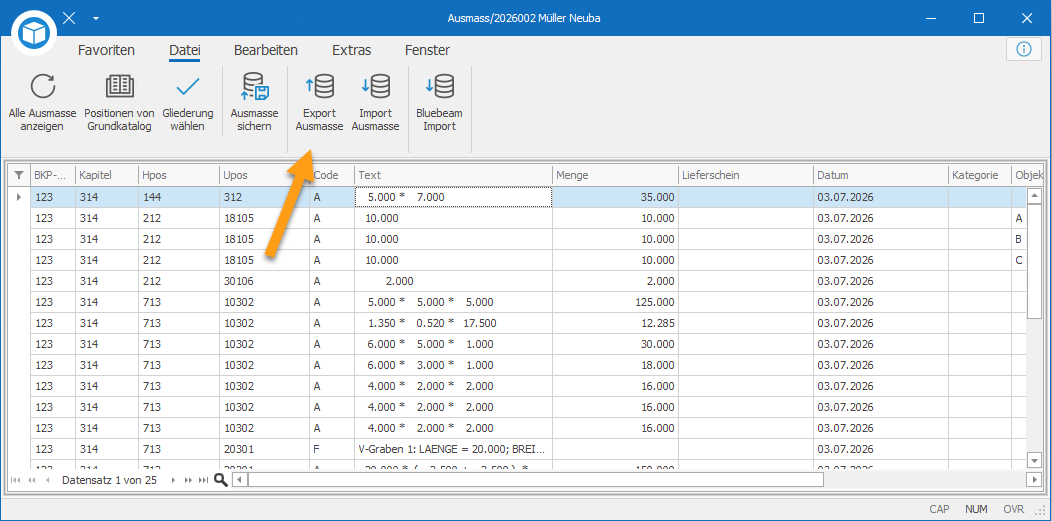Sort by Kapitel column header
1052x521 pixels.
106,175
